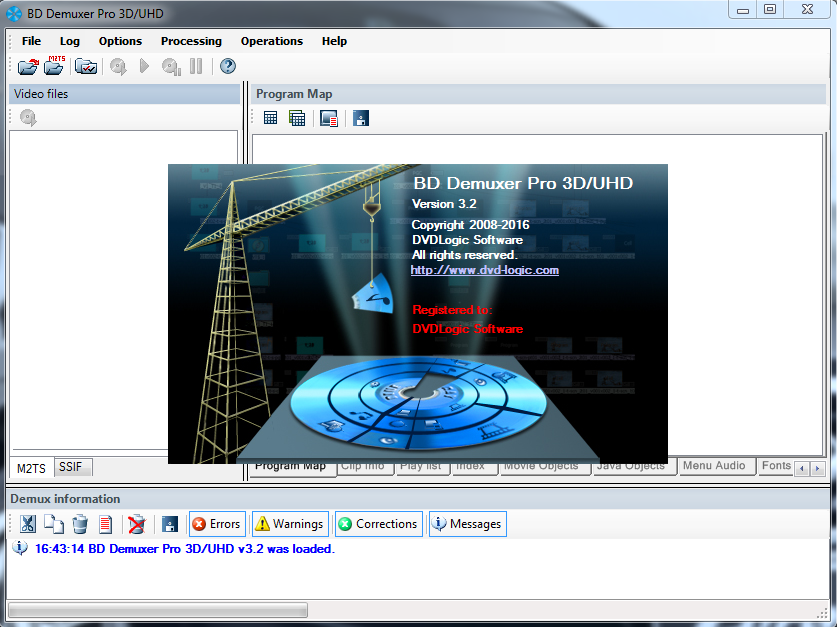Open help with question mark icon
Viewport: 837px width, 627px height.
pyautogui.click(x=228, y=66)
